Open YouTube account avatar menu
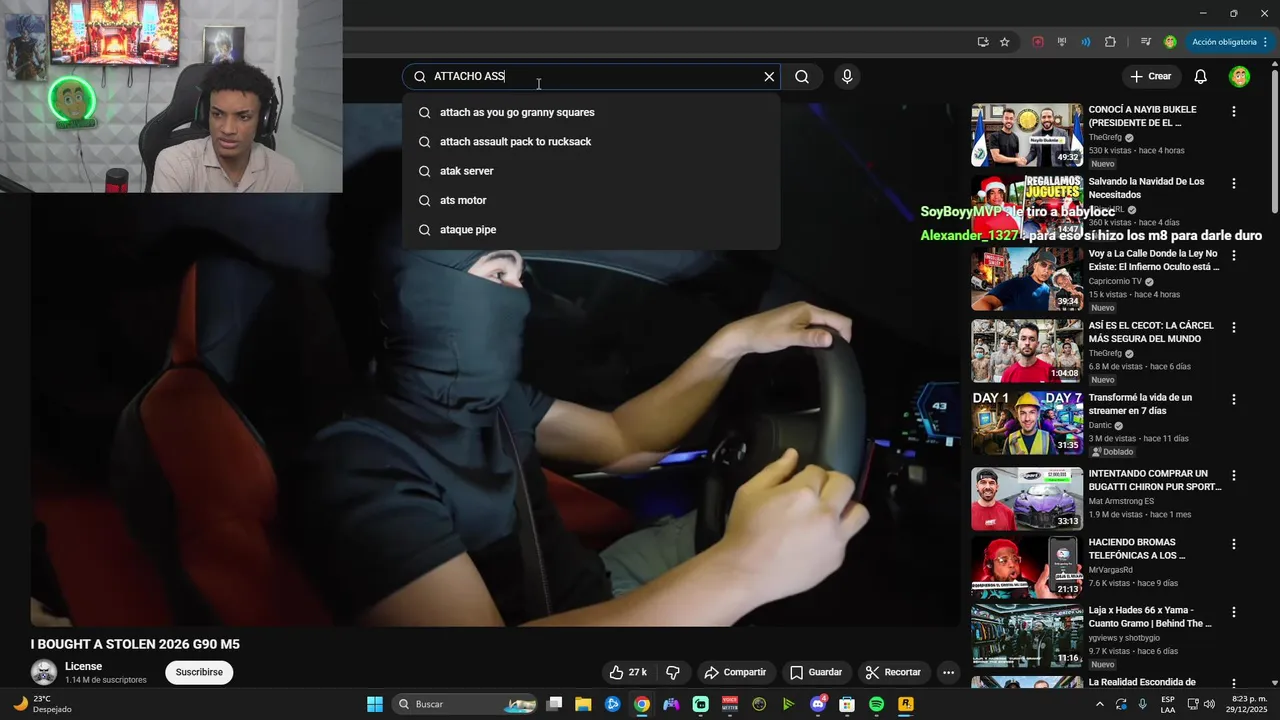The height and width of the screenshot is (720, 1280). pyautogui.click(x=1239, y=77)
